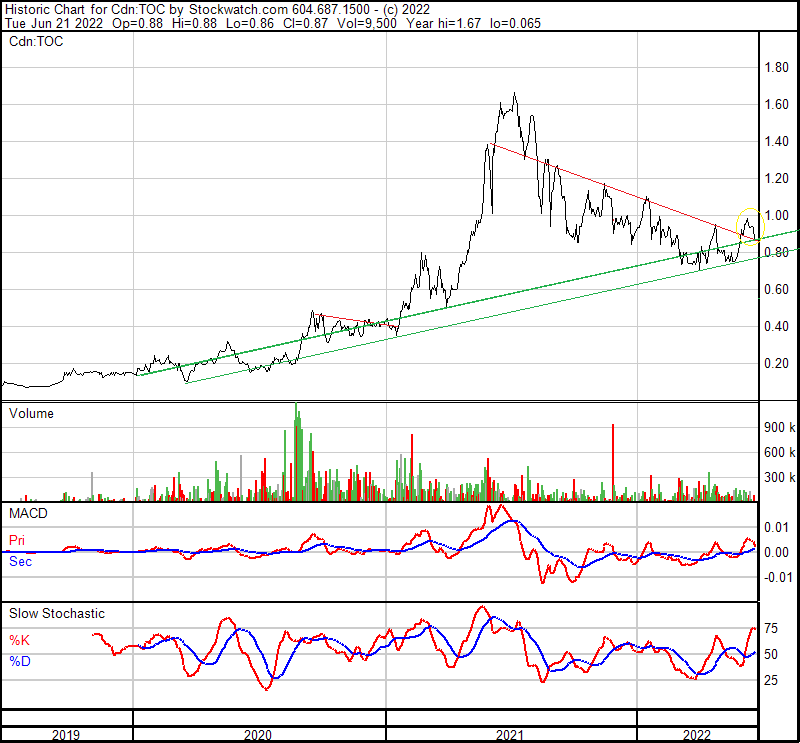Click the '900 k' volume axis label
The image size is (800, 743).
point(779,428)
